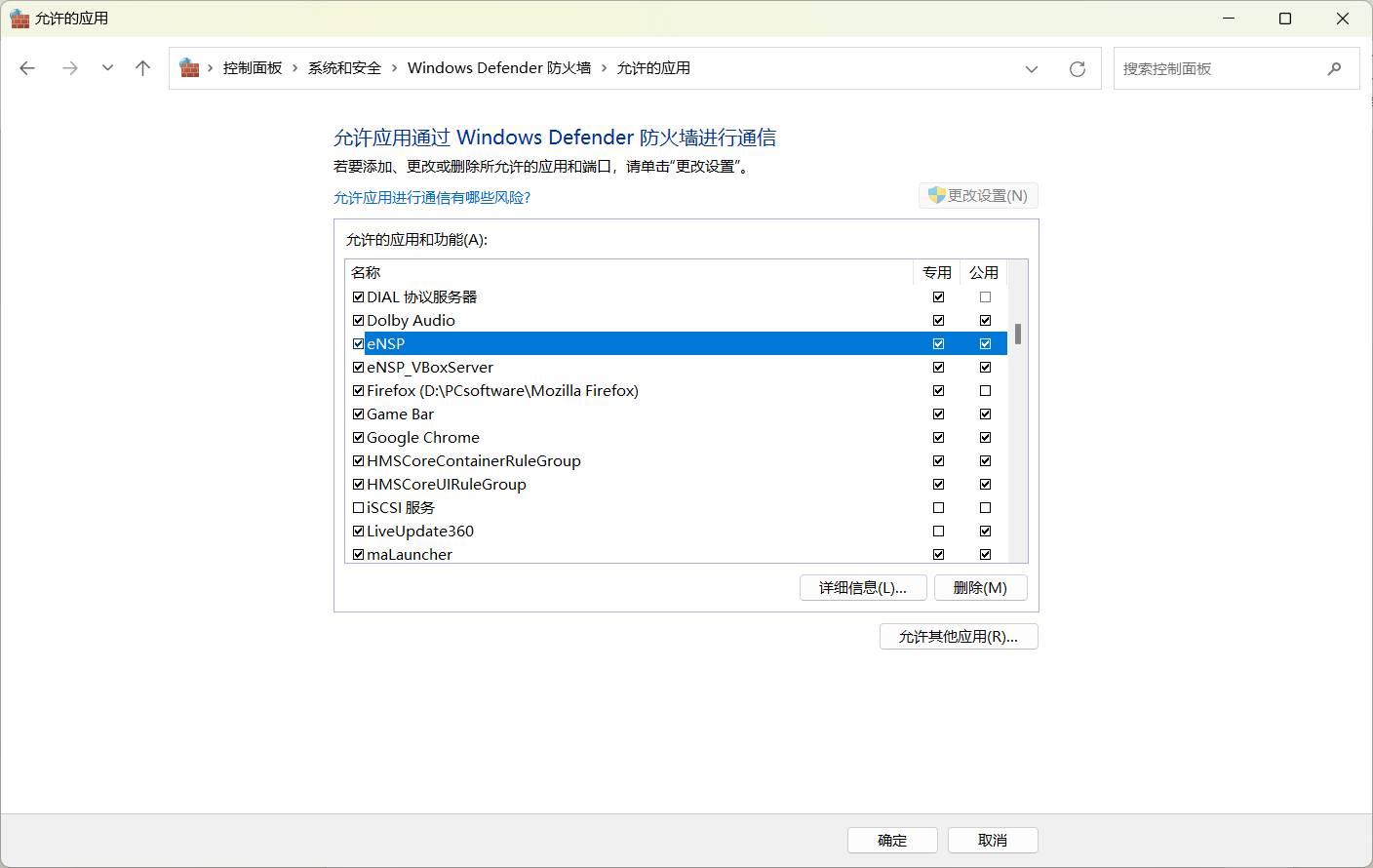
Task: Select the iSCSI 服务 row text
Action: (401, 508)
